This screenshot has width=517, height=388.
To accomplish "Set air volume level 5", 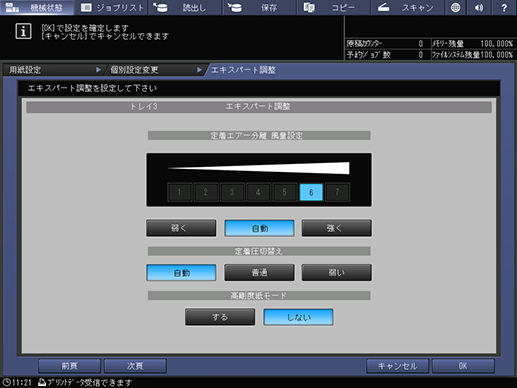I will click(x=284, y=192).
